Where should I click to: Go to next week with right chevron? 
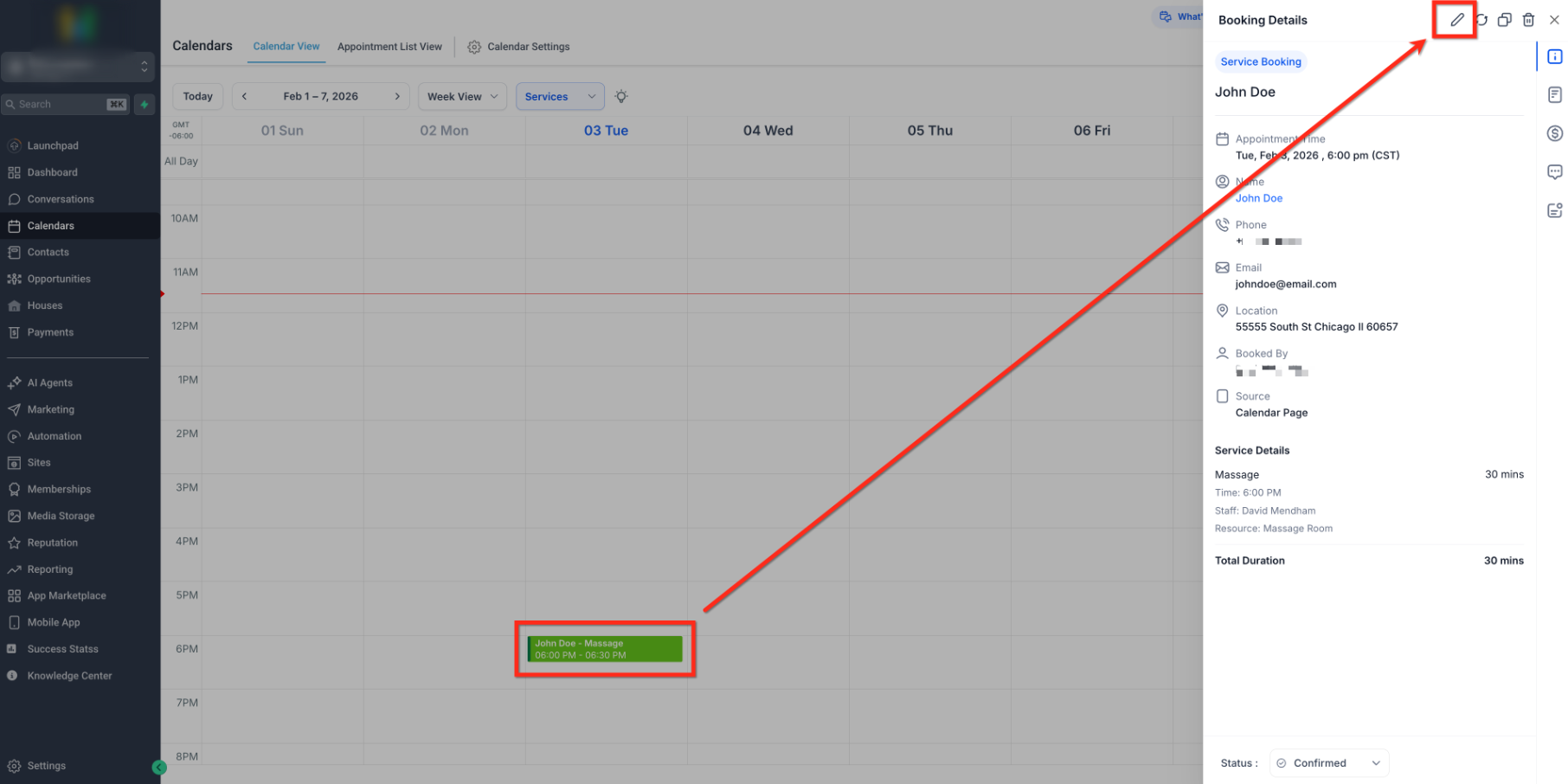coord(397,96)
